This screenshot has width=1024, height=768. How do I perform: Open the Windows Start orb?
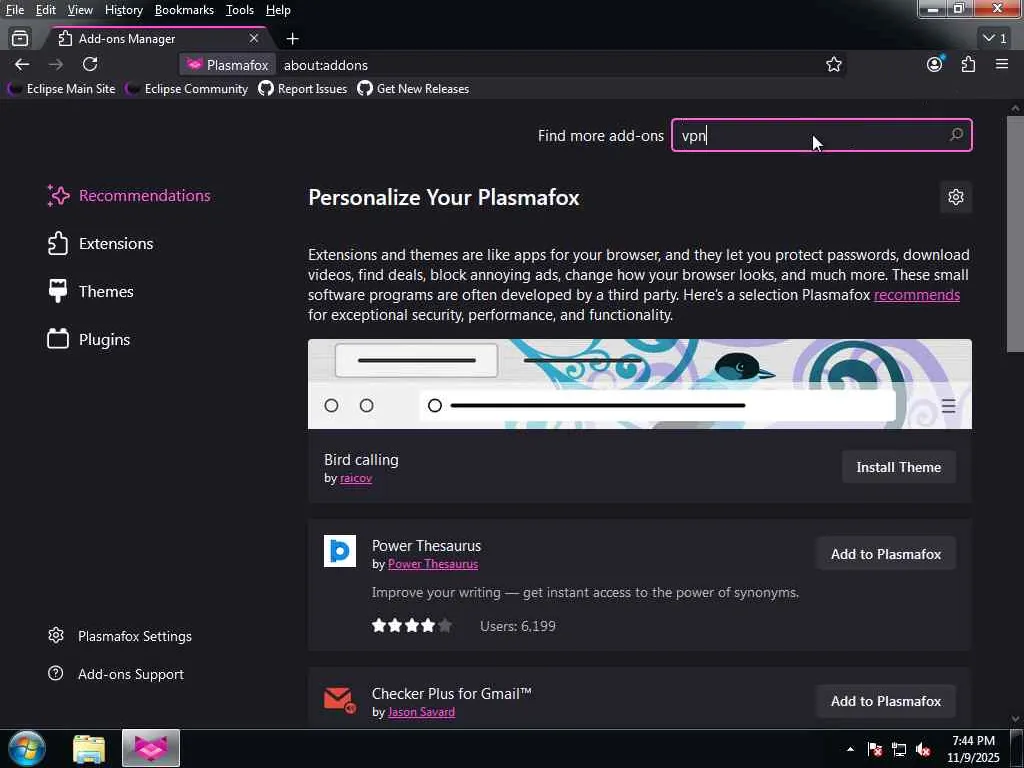[x=27, y=748]
